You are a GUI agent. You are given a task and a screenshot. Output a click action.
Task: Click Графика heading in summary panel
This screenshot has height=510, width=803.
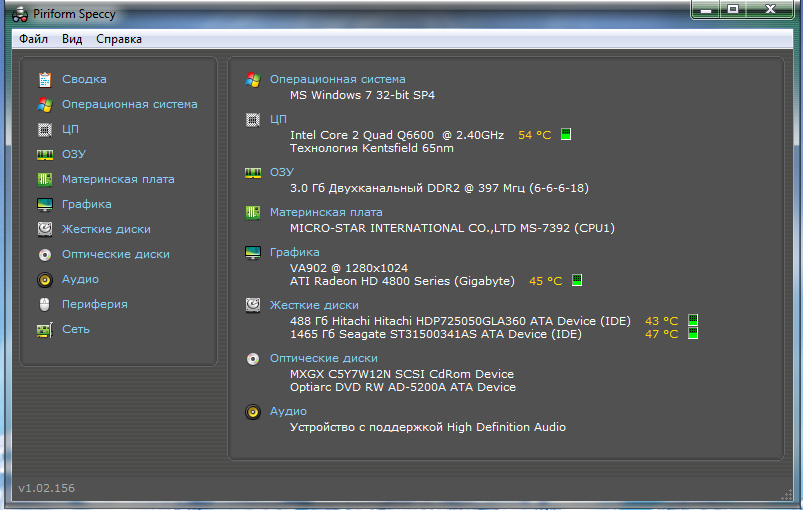295,252
